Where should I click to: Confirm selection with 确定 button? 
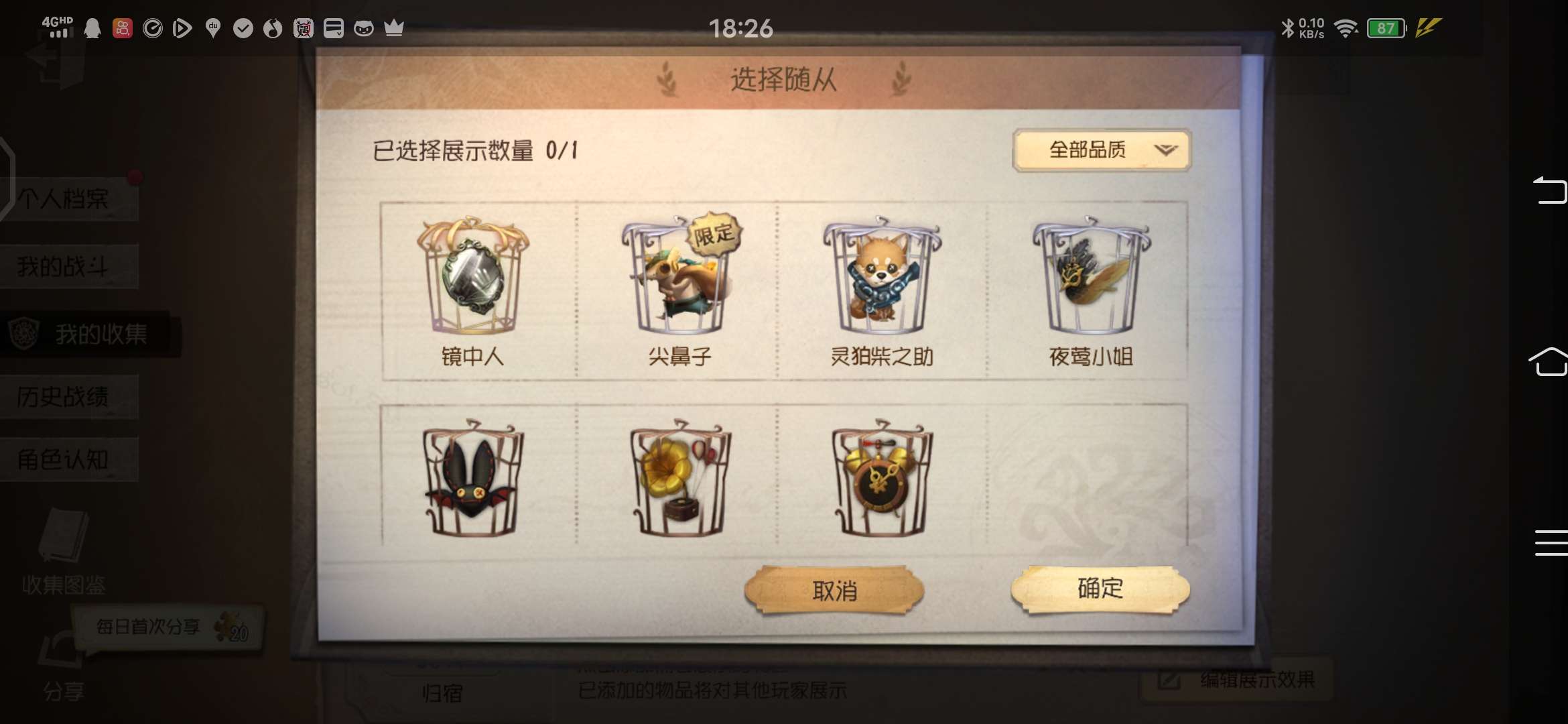coord(1100,589)
